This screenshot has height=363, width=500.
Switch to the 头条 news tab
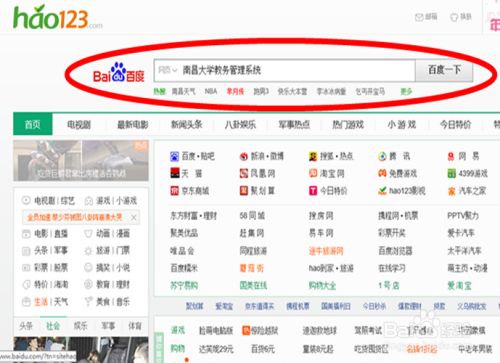click(x=26, y=326)
